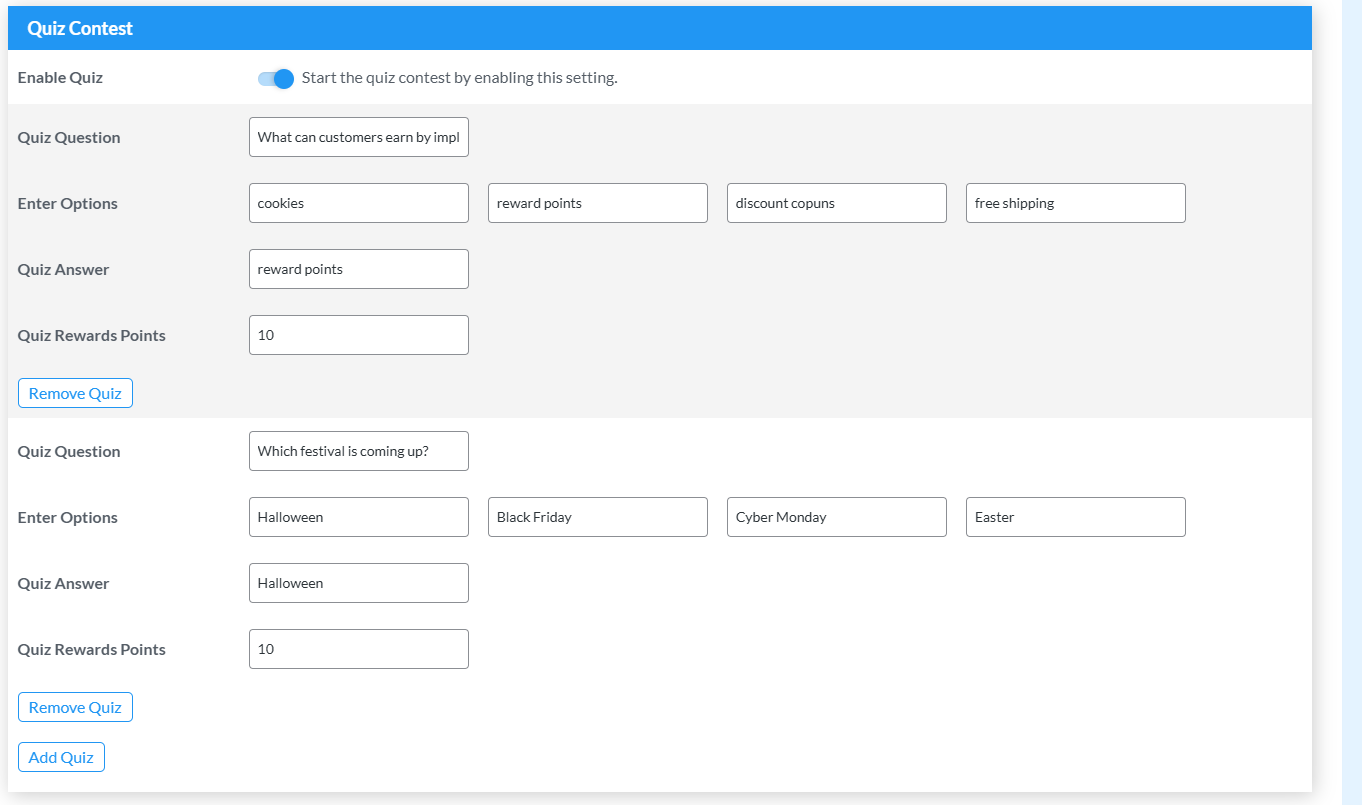The width and height of the screenshot is (1362, 805).
Task: Click the 'reward points' option field
Action: pyautogui.click(x=597, y=203)
